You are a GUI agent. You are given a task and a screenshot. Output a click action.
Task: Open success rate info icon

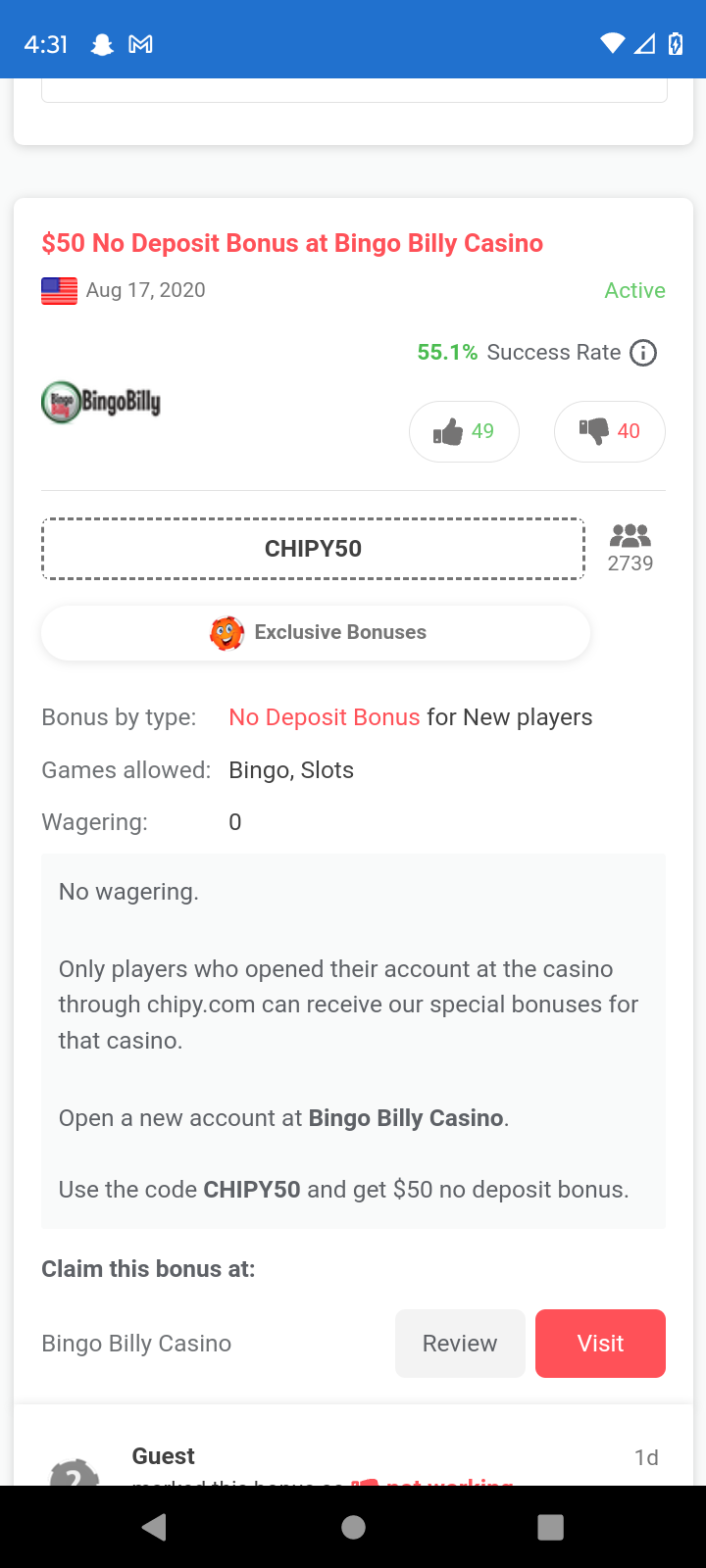[x=643, y=353]
